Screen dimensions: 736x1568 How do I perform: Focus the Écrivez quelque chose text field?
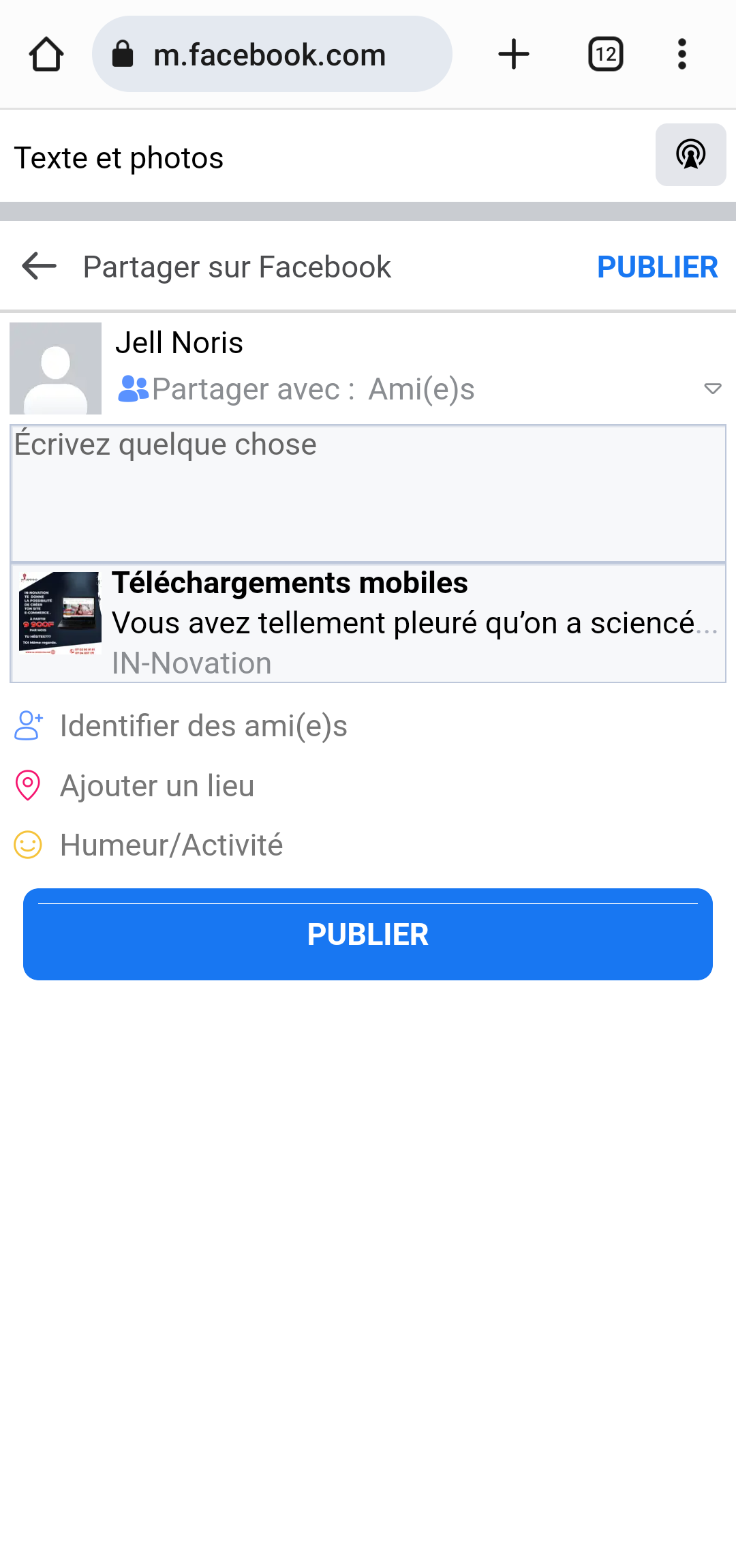point(368,494)
